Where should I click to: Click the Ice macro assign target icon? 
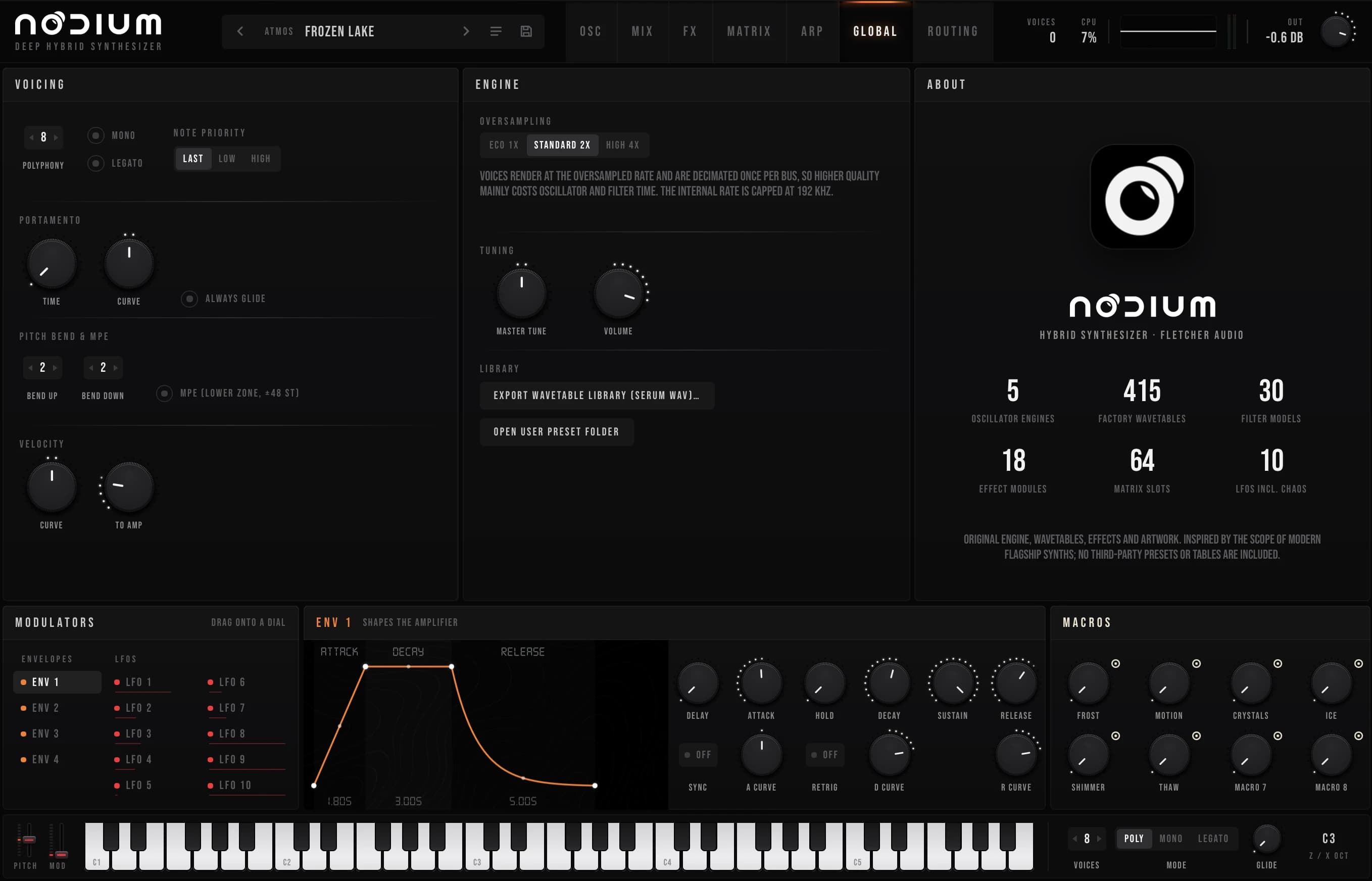(1358, 664)
